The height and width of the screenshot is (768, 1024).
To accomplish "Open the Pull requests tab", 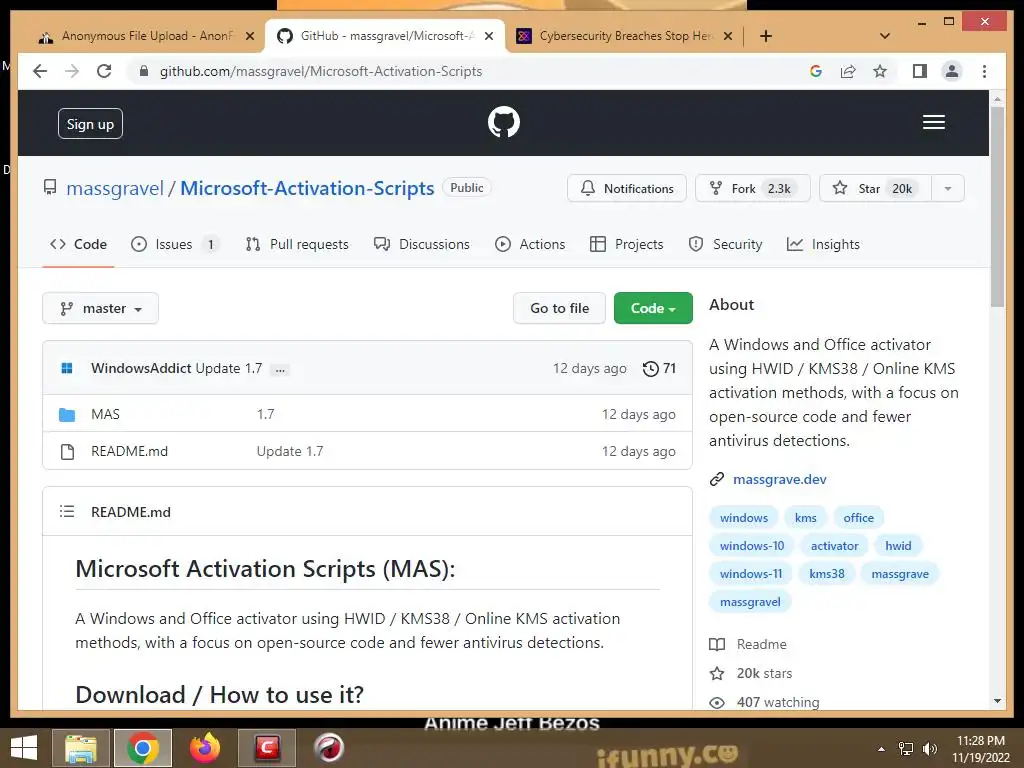I will [x=297, y=244].
